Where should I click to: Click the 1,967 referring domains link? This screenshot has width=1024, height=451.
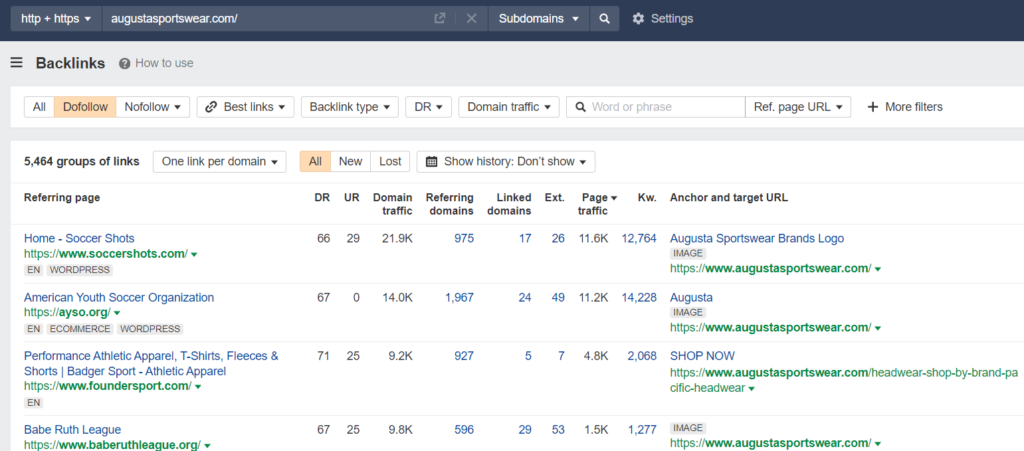point(459,298)
